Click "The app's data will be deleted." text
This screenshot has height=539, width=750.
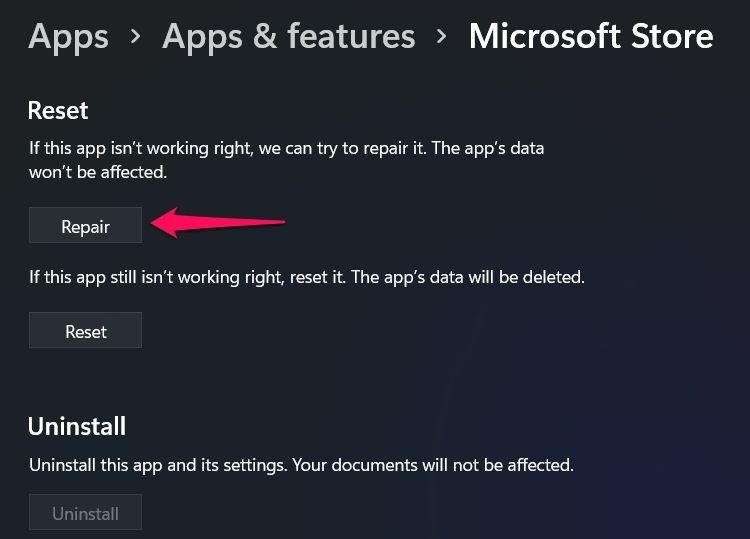pyautogui.click(x=467, y=277)
